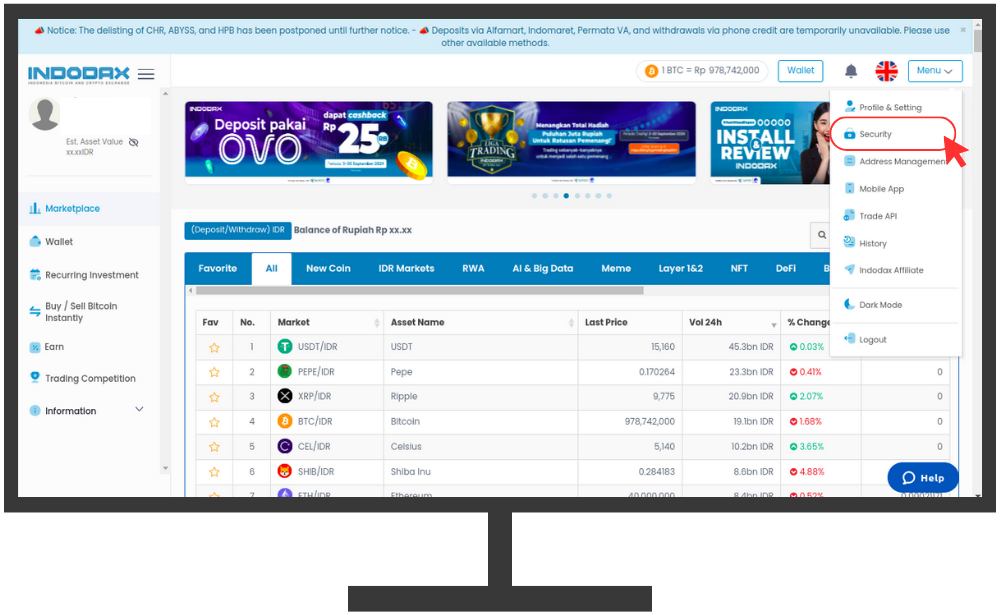Image resolution: width=1004 pixels, height=612 pixels.
Task: Open Marketplace via its chart icon
Action: coord(35,208)
